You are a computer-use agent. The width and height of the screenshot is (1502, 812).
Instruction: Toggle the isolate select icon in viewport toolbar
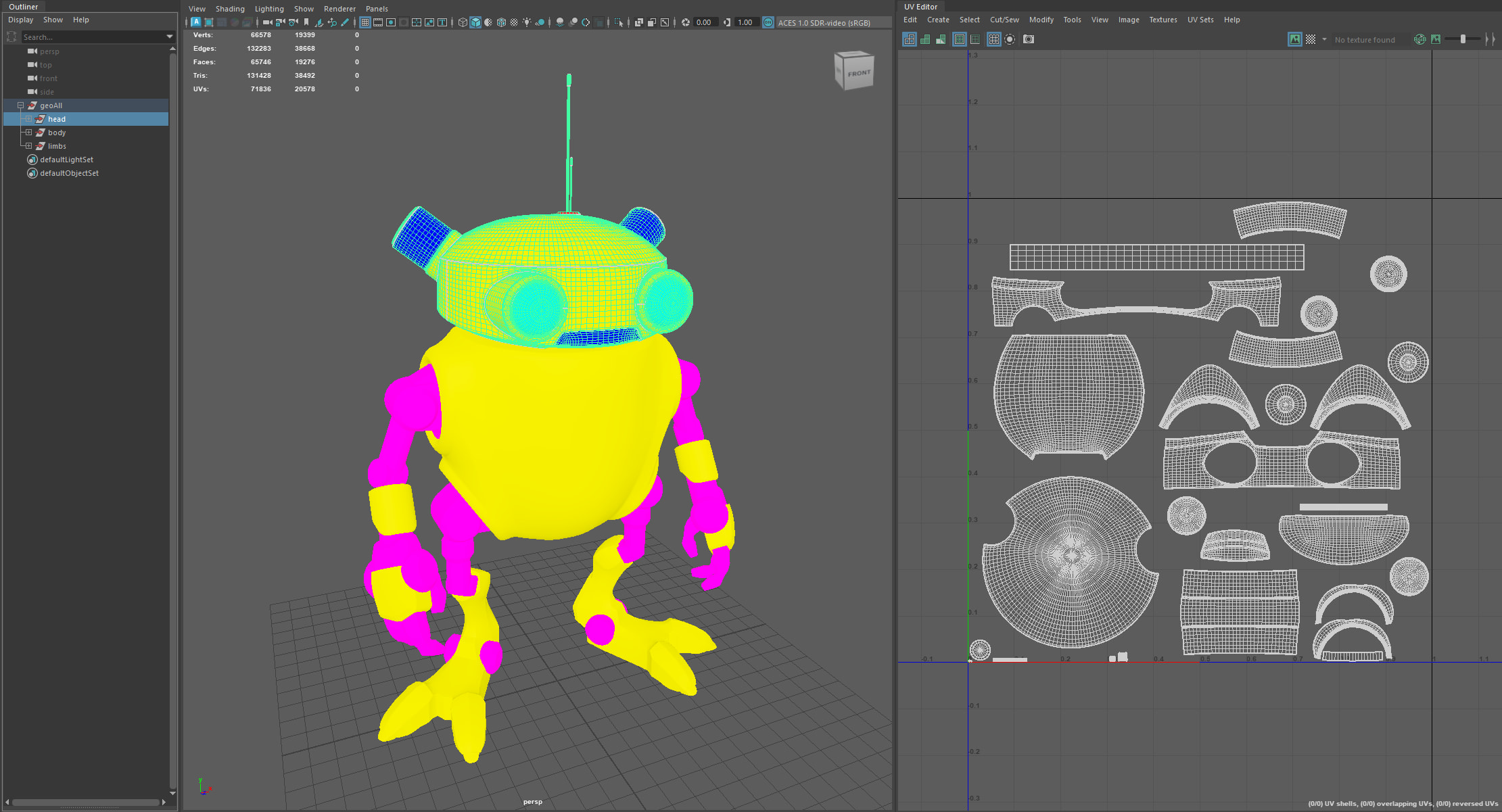coord(618,22)
